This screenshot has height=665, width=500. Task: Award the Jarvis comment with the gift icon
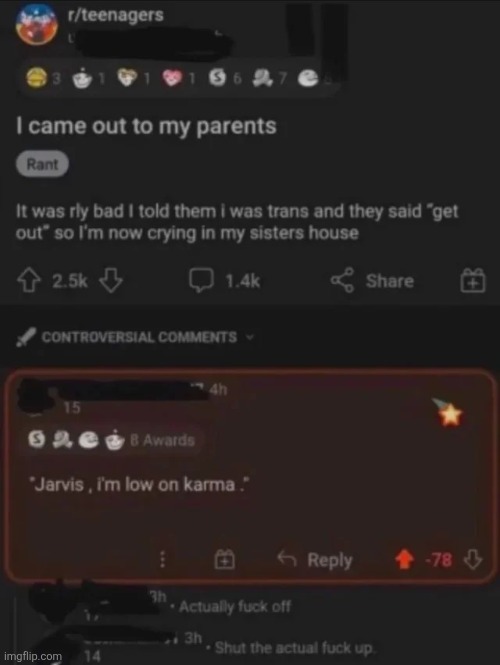[x=225, y=560]
